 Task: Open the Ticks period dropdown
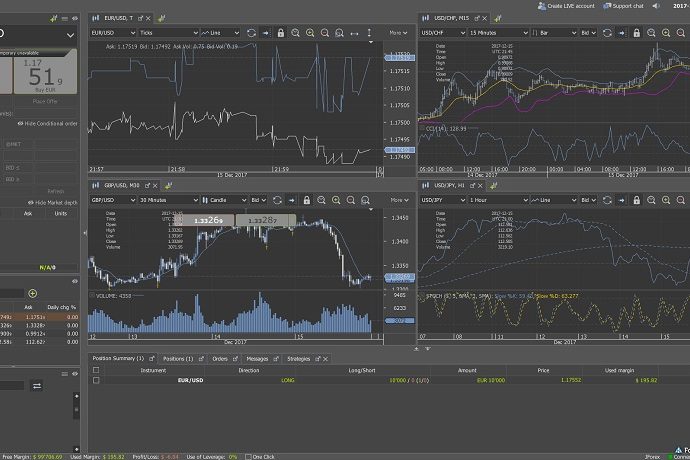(x=169, y=33)
